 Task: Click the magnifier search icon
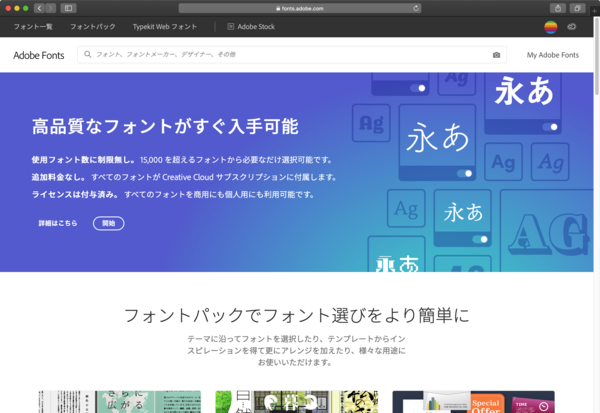[88, 54]
